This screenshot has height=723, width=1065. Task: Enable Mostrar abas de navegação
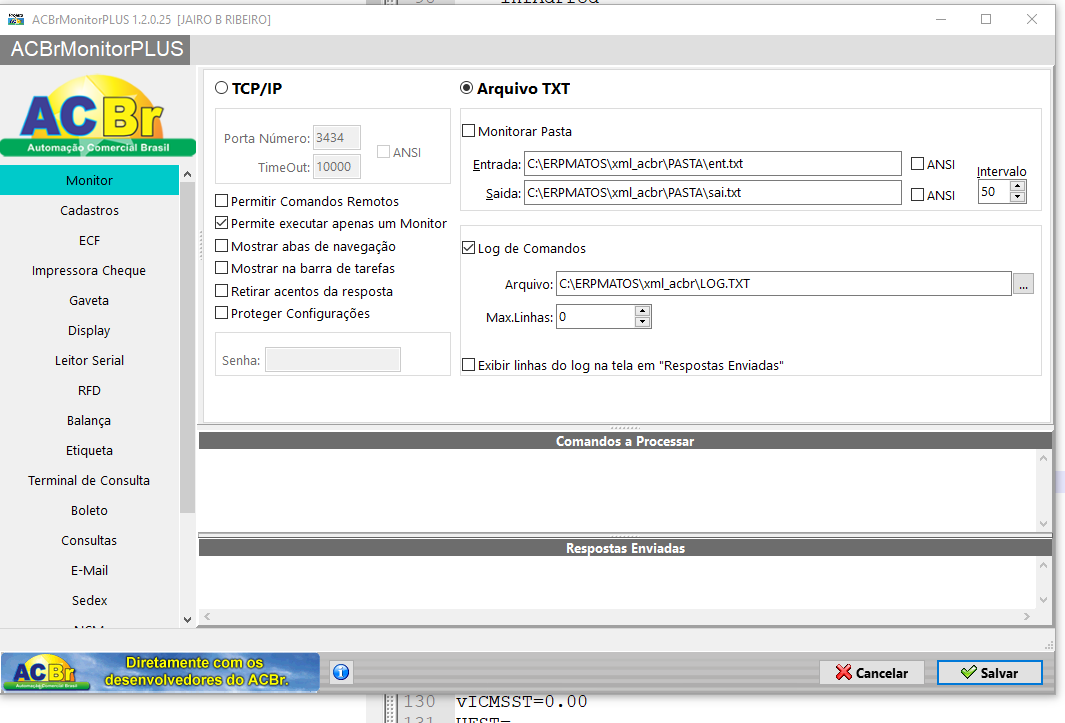pyautogui.click(x=221, y=245)
